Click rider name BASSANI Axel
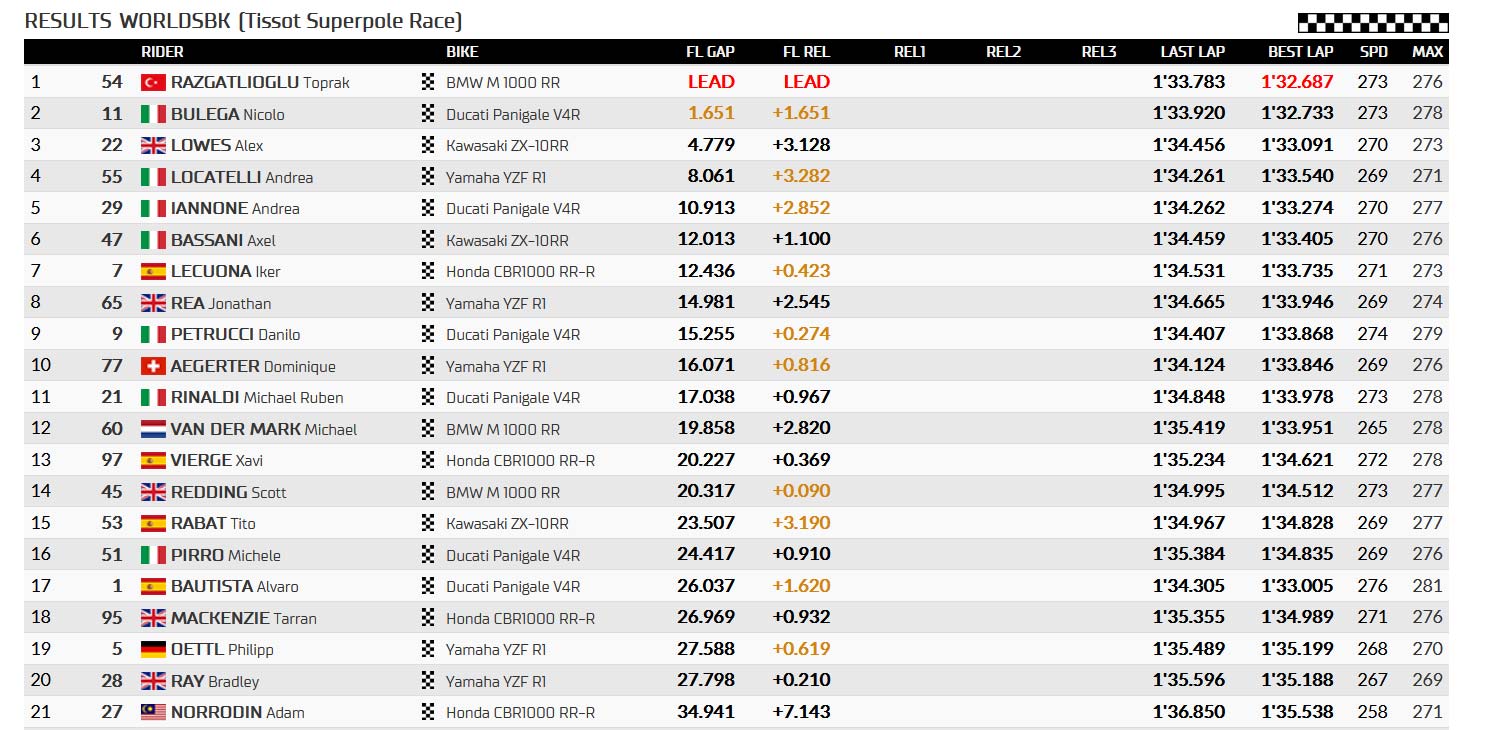The height and width of the screenshot is (730, 1492). click(x=223, y=240)
